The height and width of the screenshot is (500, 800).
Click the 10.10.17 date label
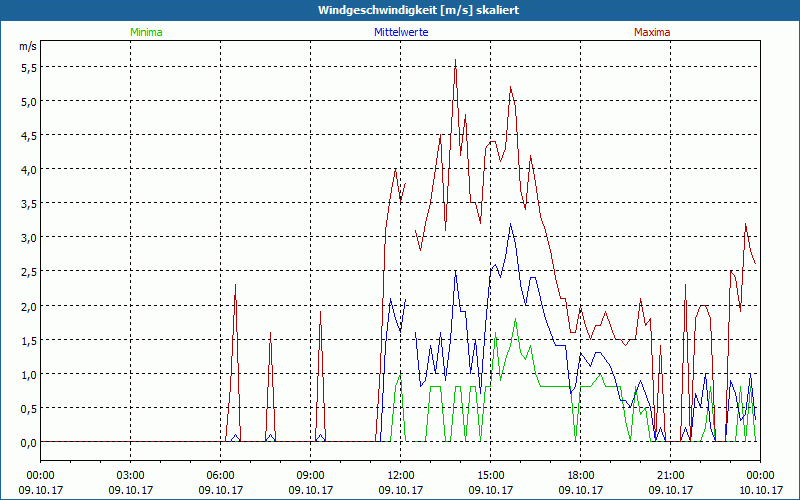(760, 490)
